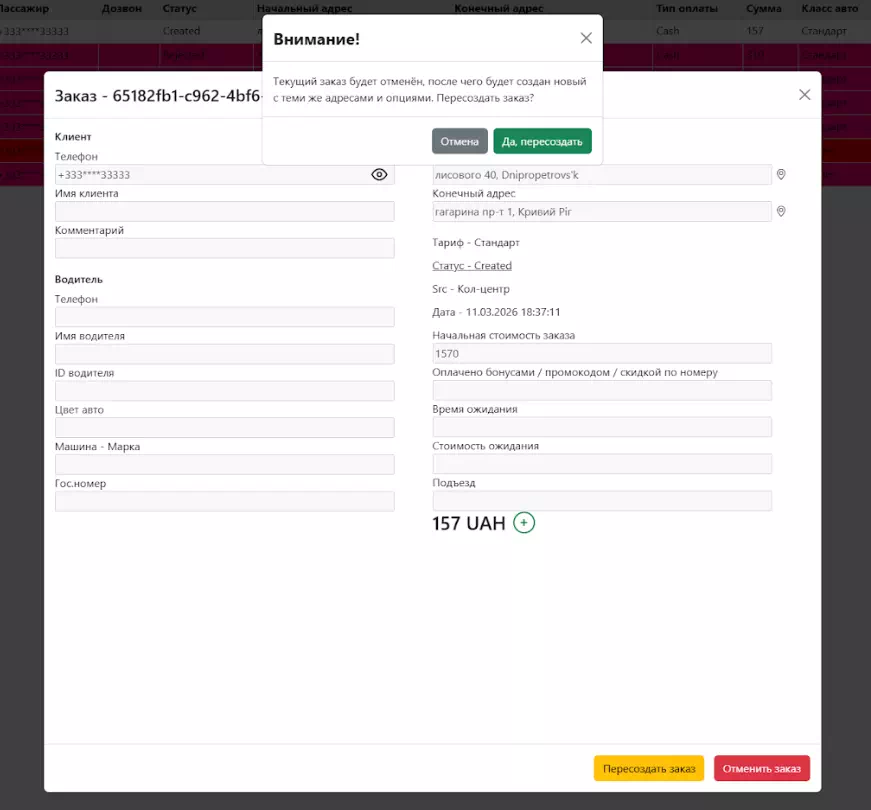Image resolution: width=871 pixels, height=810 pixels.
Task: Focus the driver's Телефон field
Action: [x=224, y=317]
